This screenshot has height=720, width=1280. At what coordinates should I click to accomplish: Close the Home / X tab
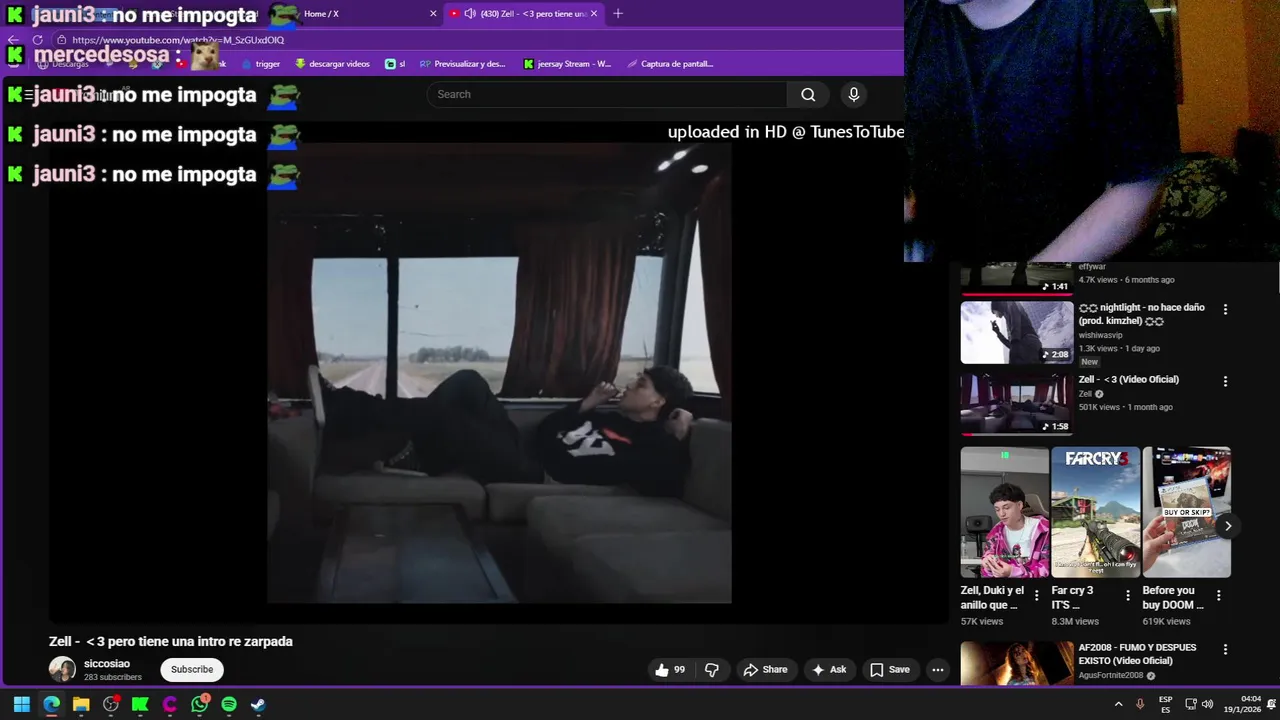click(x=433, y=14)
